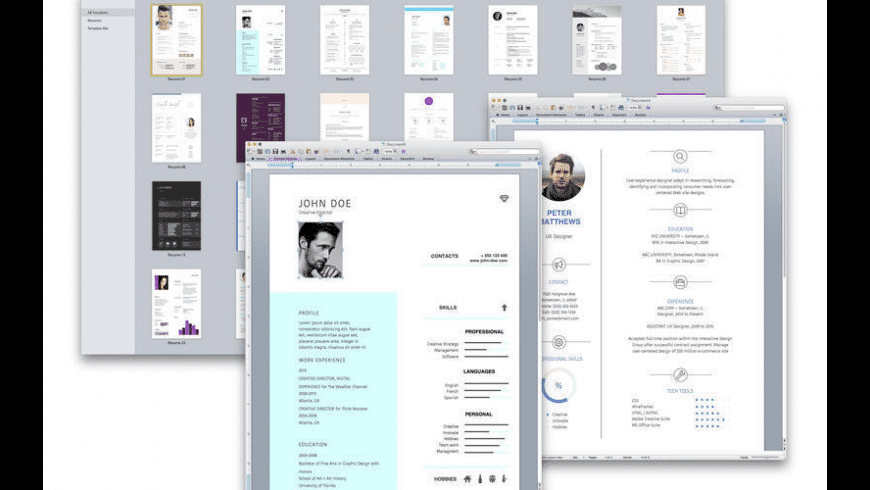Click diamond icon at top of John Doe resume
Image resolution: width=870 pixels, height=490 pixels.
504,198
